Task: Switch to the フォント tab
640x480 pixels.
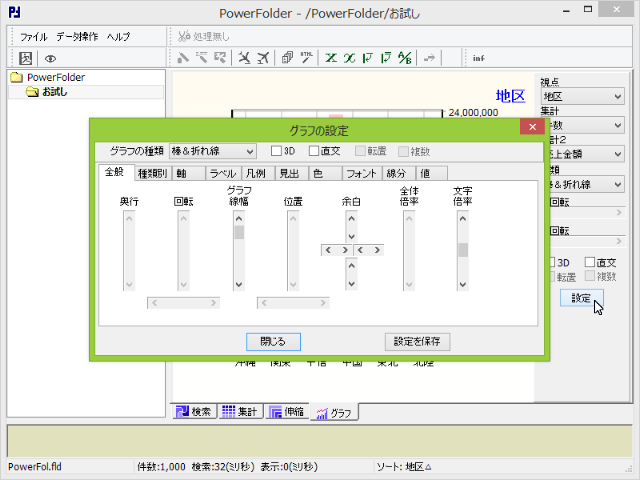Action: tap(362, 173)
